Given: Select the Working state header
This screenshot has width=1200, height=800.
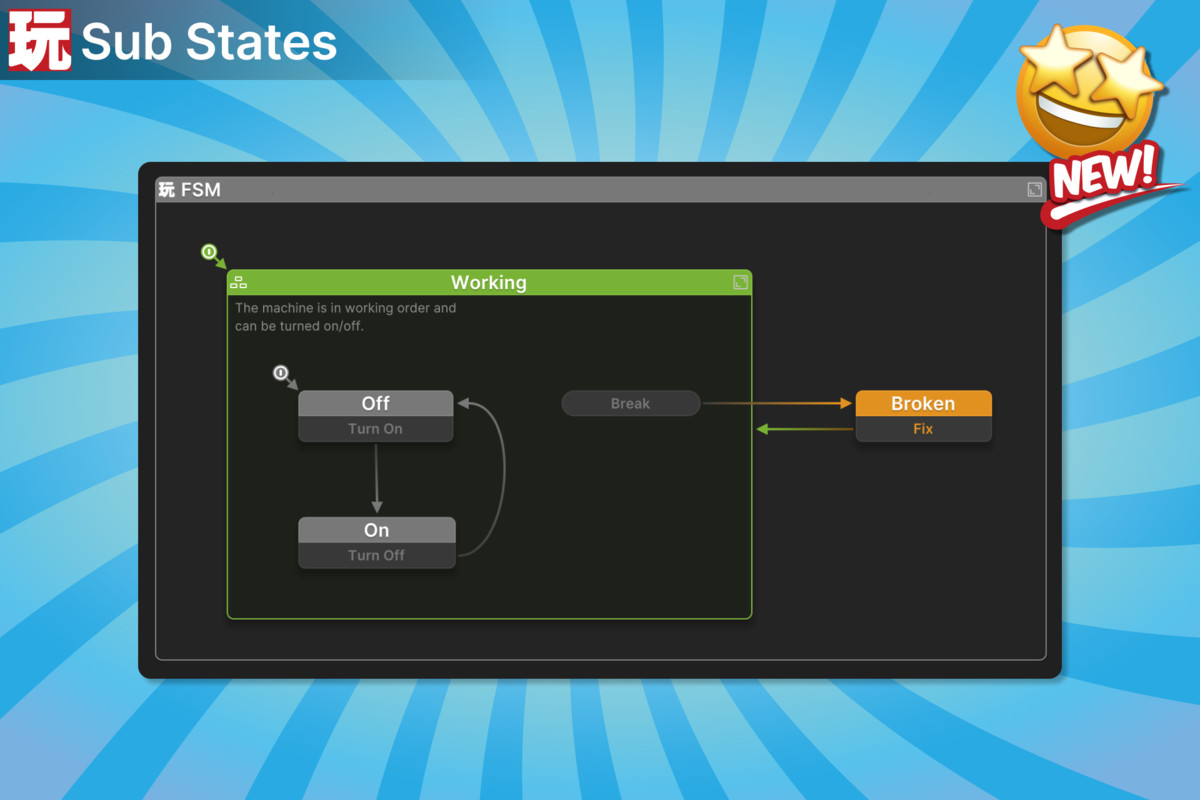Looking at the screenshot, I should (x=489, y=282).
